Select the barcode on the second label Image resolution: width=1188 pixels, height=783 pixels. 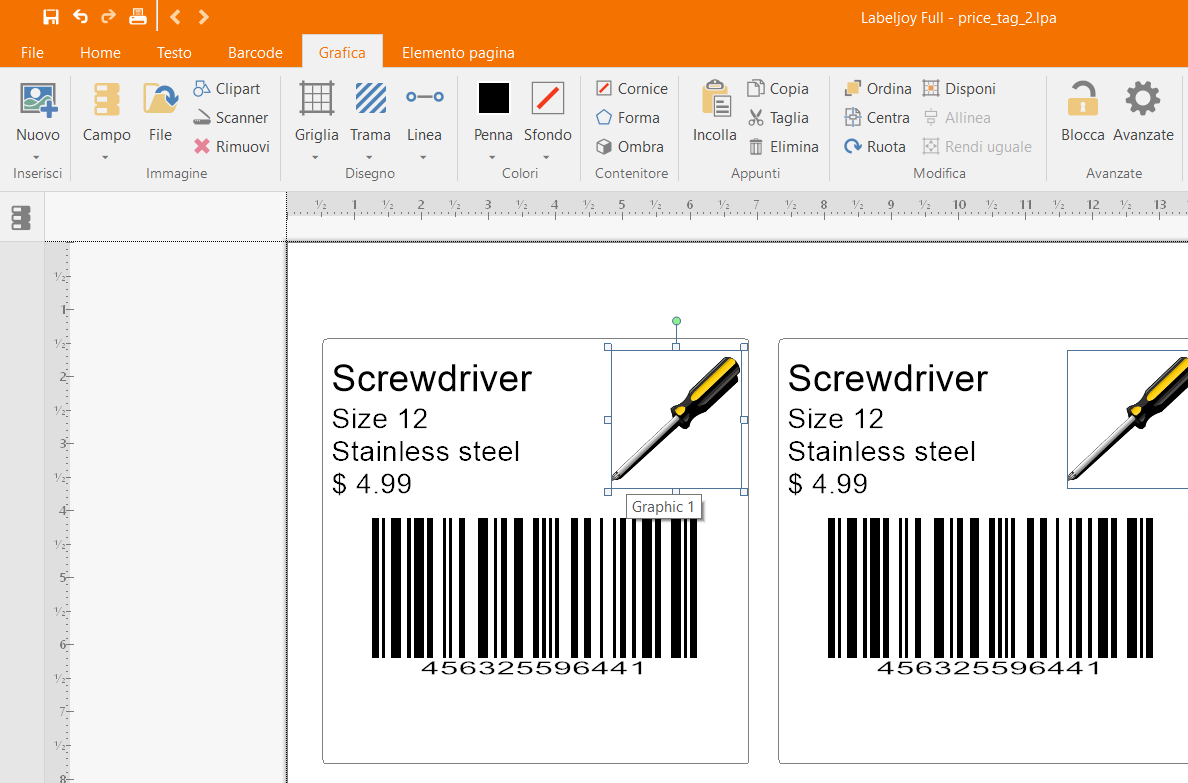click(x=990, y=597)
